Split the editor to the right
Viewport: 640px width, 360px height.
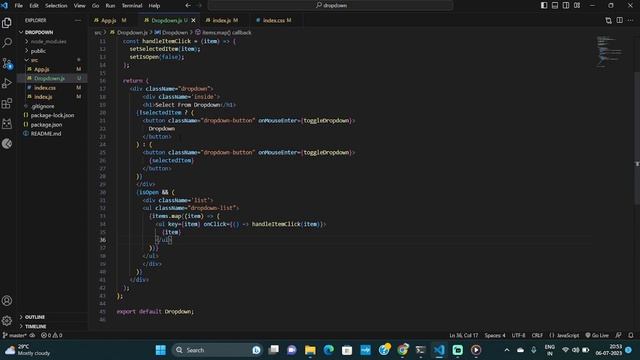pos(620,20)
